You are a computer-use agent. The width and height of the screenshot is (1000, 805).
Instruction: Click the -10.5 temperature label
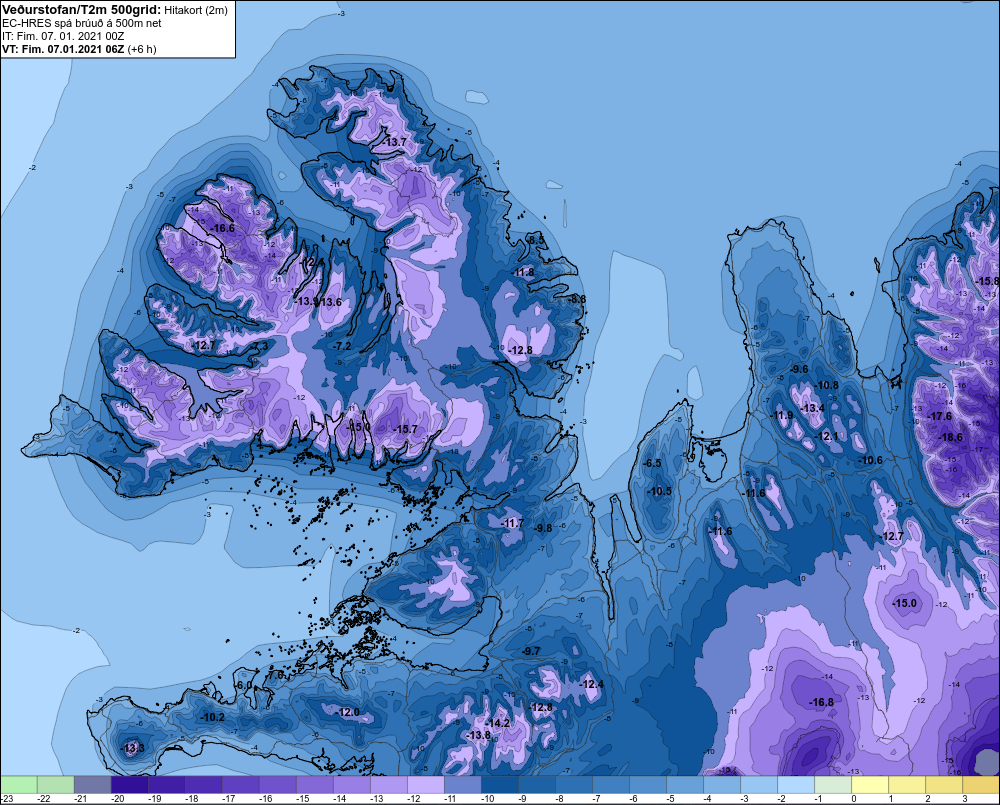pos(659,491)
